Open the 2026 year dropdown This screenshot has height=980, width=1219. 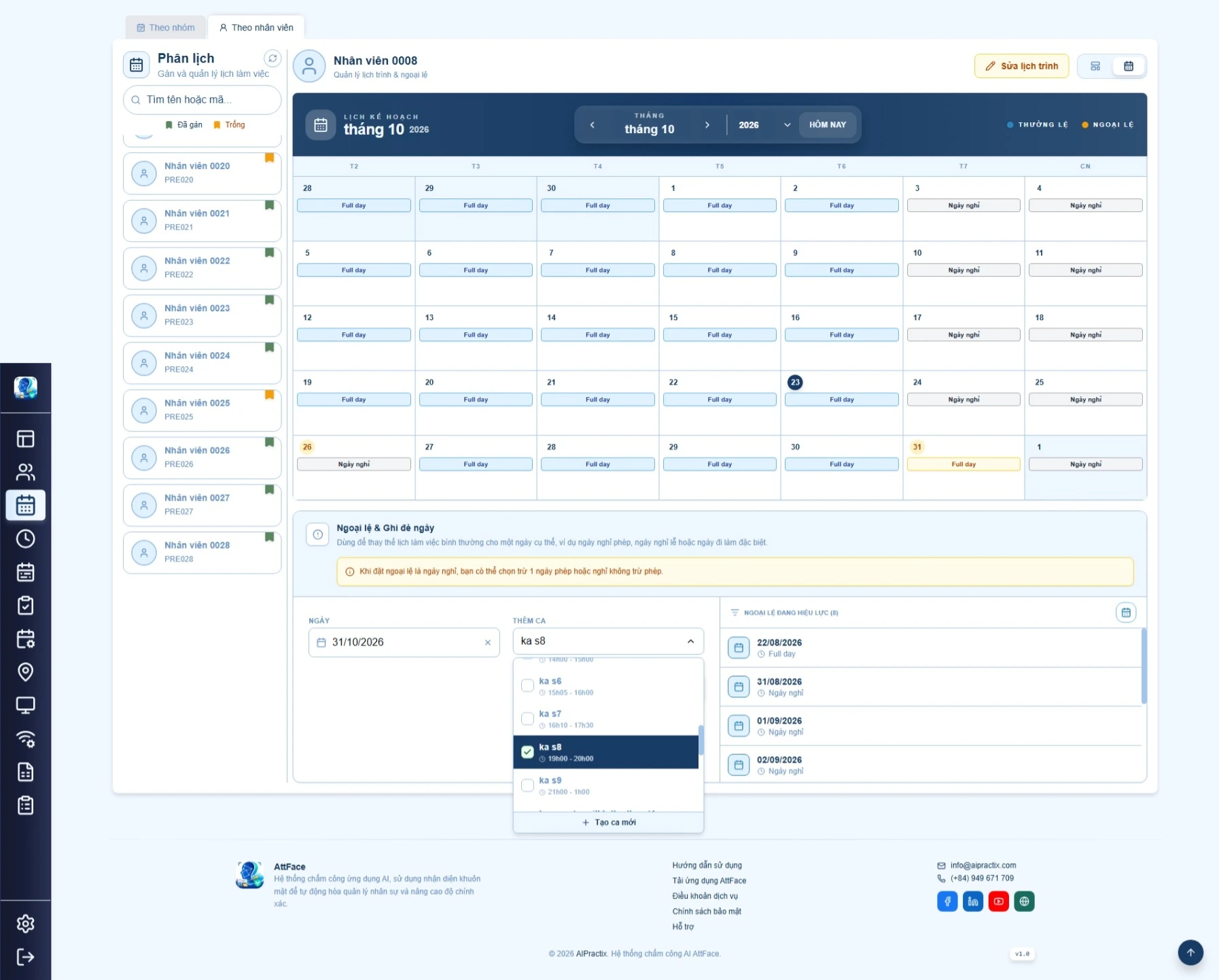pyautogui.click(x=764, y=125)
